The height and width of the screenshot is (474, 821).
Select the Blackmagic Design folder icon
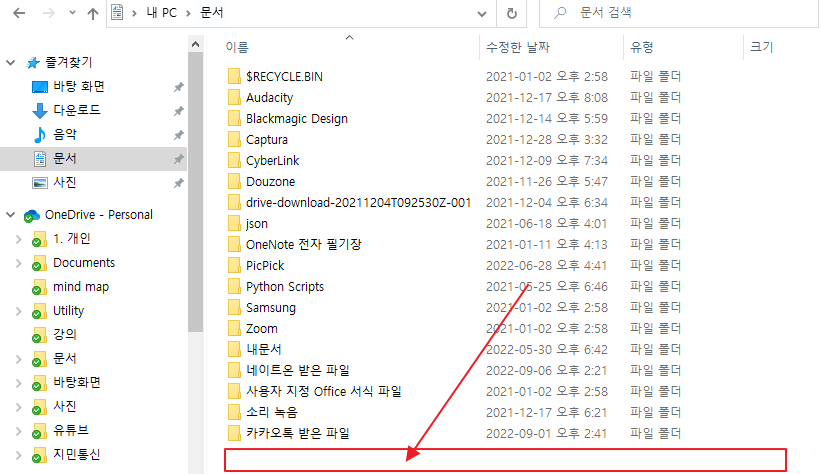pos(234,118)
